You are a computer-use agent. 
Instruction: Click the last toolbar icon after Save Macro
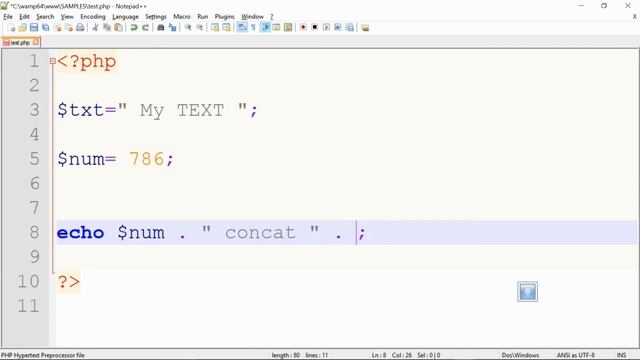click(x=365, y=27)
